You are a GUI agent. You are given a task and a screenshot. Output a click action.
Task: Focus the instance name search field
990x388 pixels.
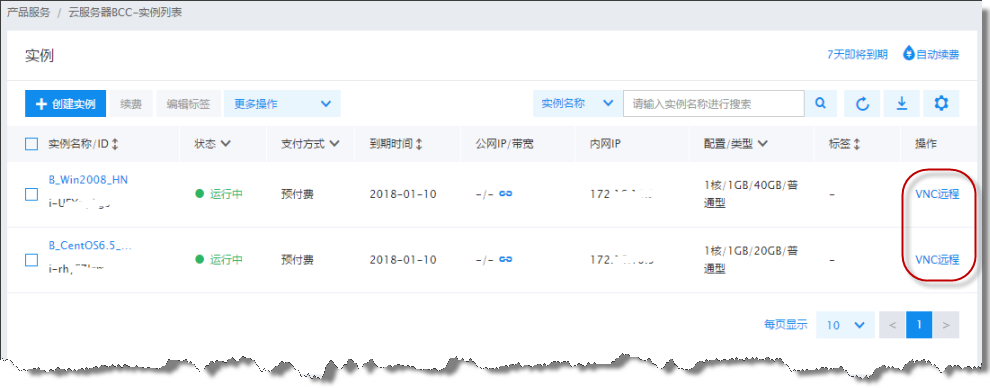click(x=713, y=103)
